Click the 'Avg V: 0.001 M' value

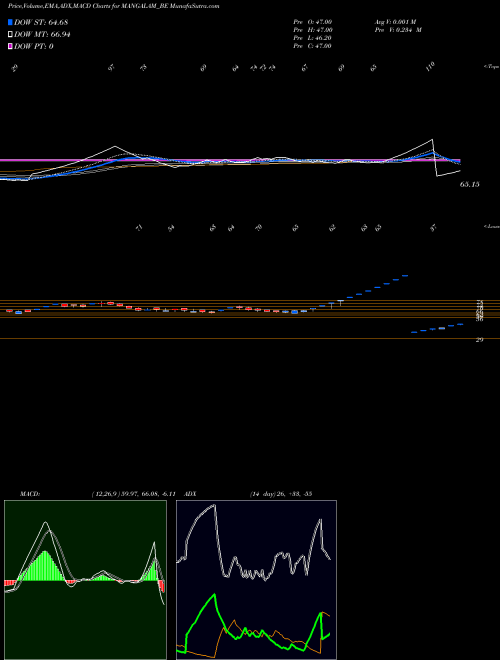(x=395, y=22)
